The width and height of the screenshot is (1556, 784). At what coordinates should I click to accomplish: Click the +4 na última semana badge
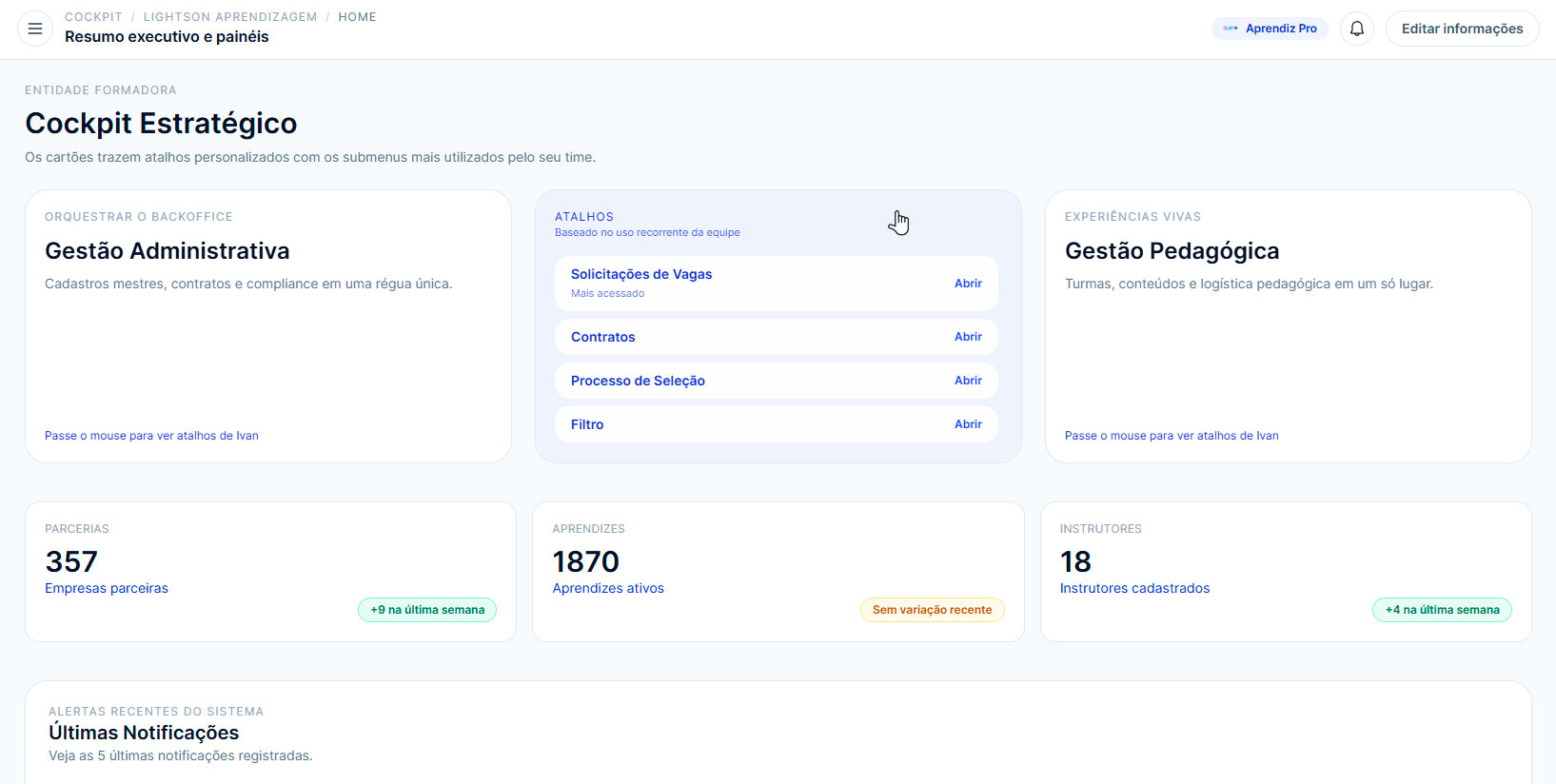(1442, 610)
